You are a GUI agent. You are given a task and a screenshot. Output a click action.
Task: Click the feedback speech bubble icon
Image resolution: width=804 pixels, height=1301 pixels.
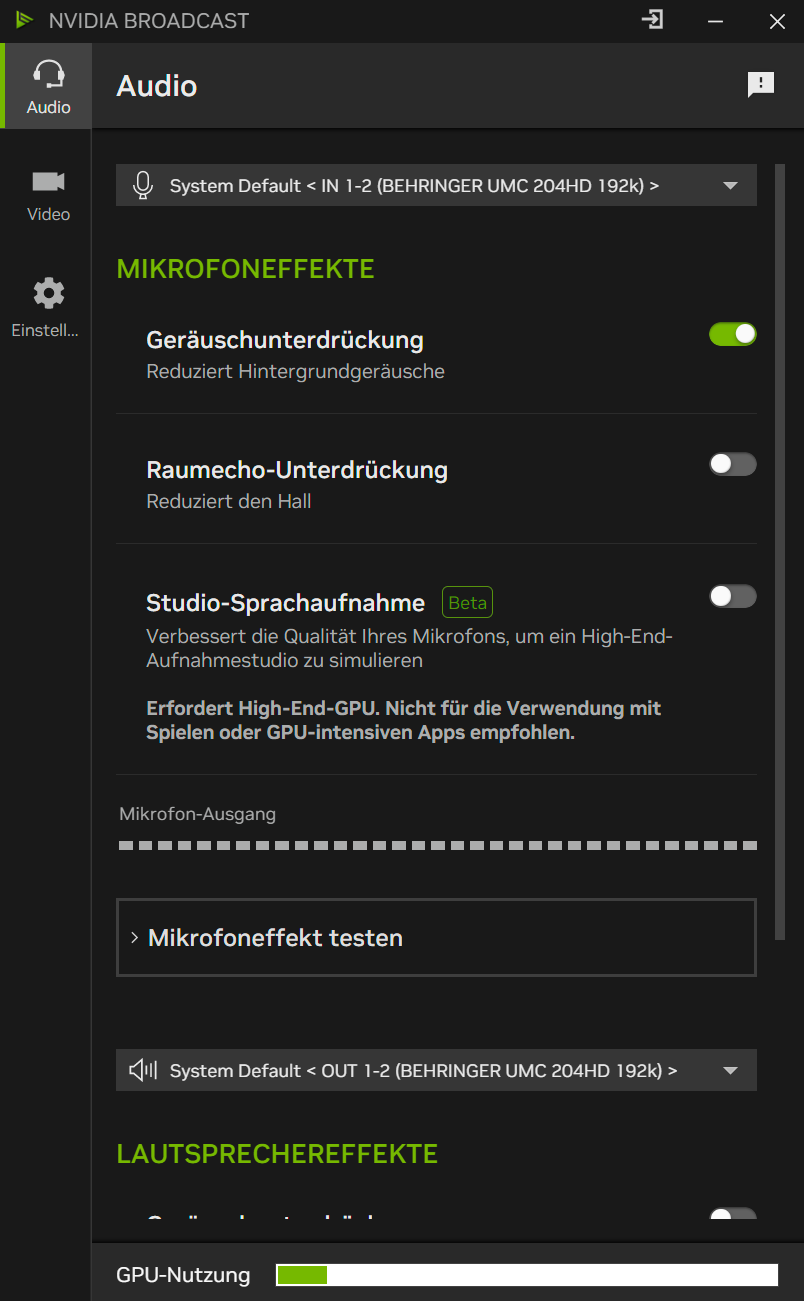tap(761, 85)
